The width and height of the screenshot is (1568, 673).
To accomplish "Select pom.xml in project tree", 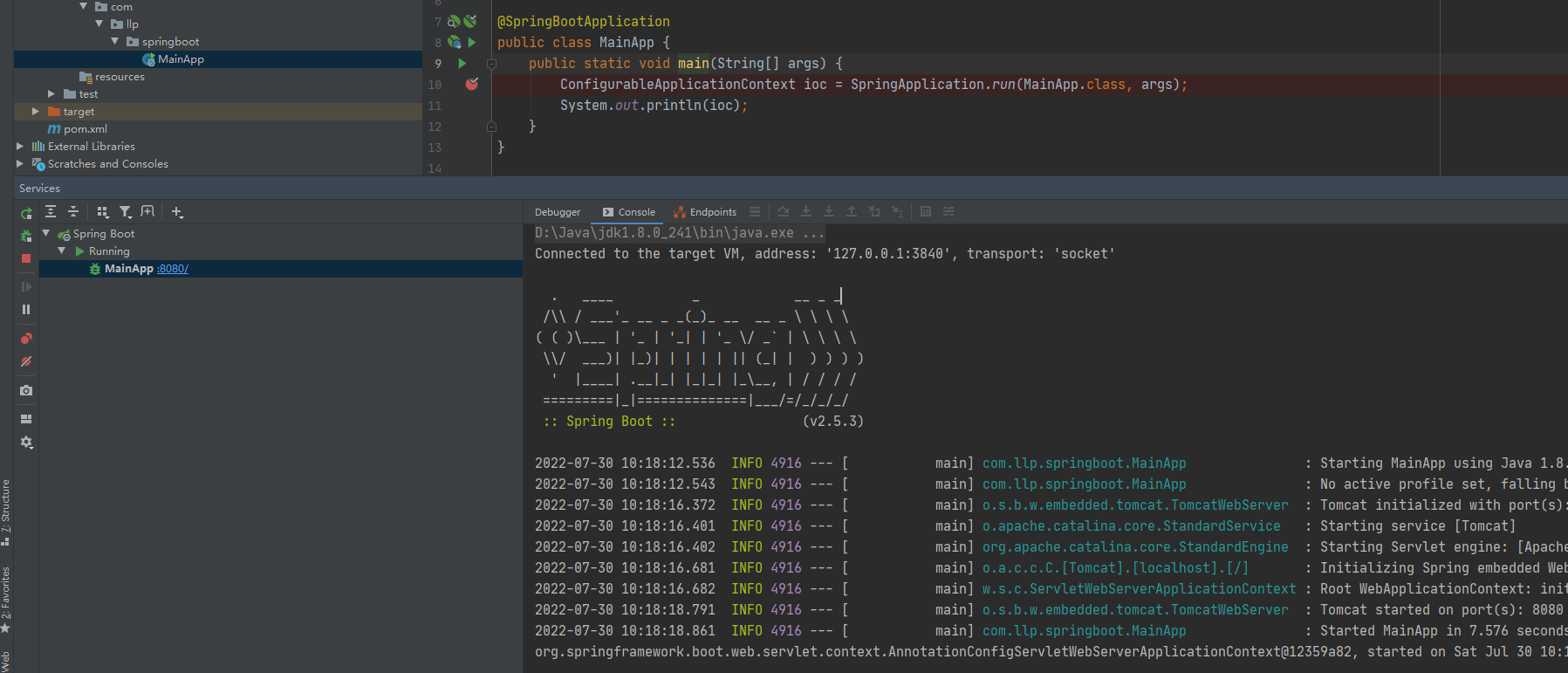I will [86, 129].
